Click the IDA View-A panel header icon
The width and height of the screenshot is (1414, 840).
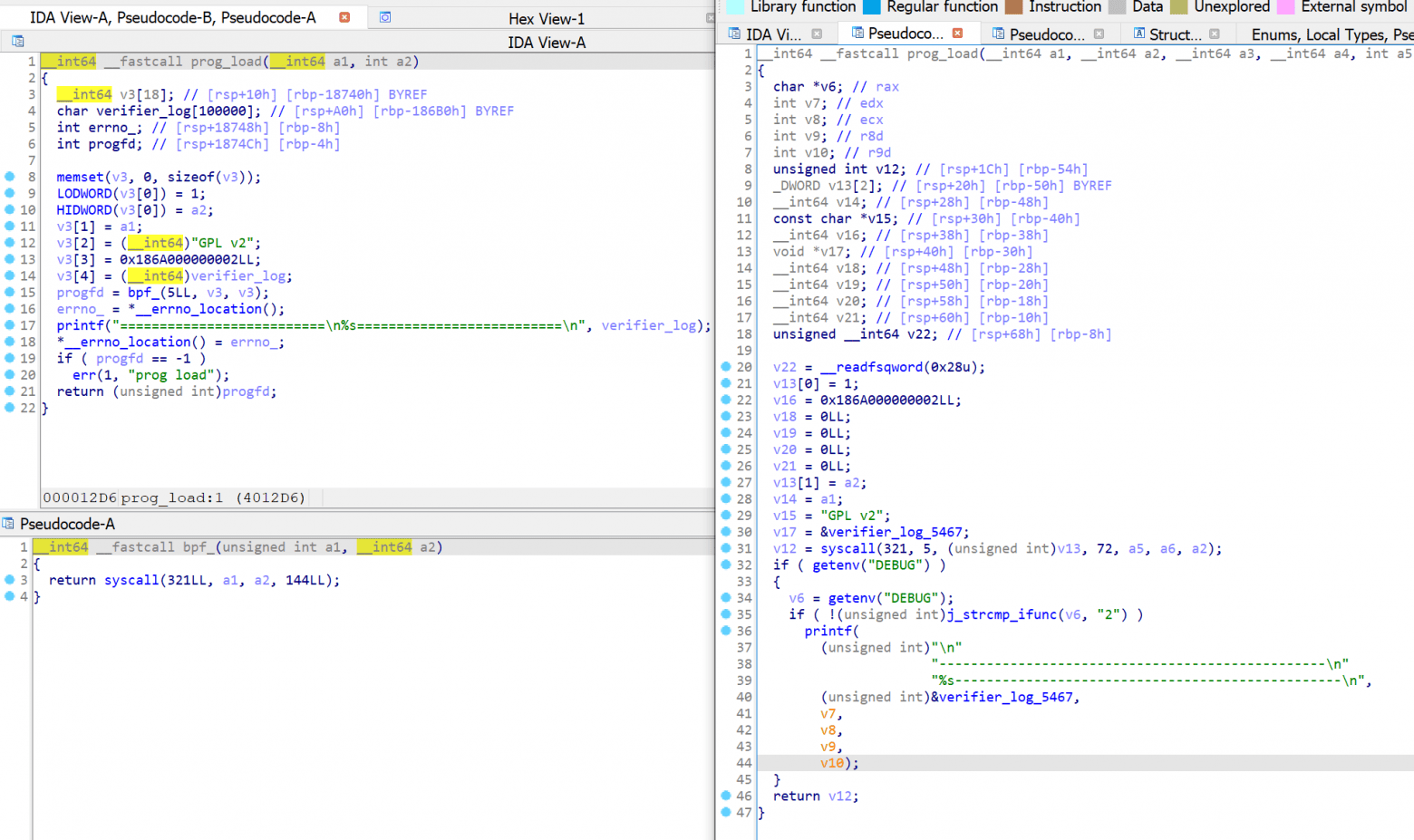point(18,42)
